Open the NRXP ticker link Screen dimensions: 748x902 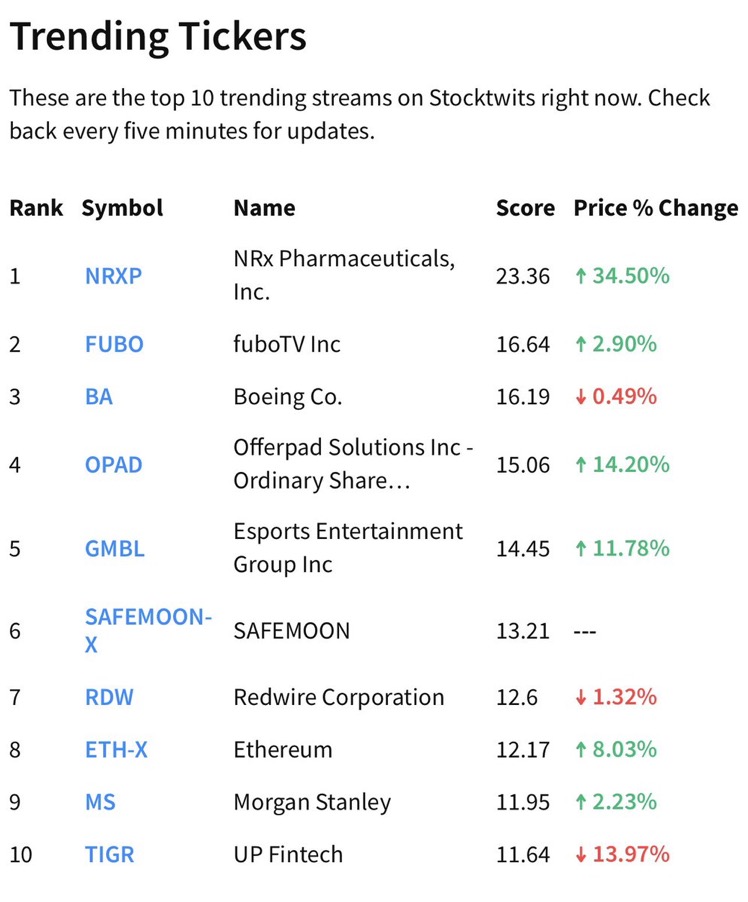(113, 276)
